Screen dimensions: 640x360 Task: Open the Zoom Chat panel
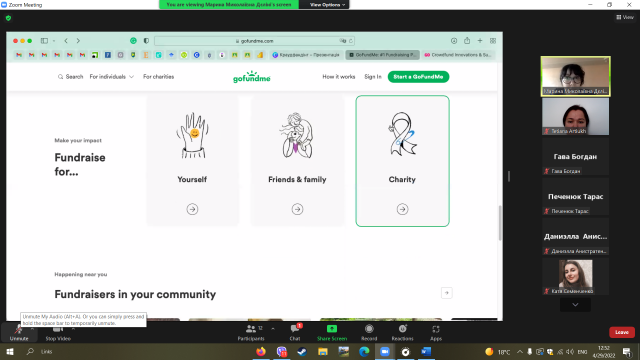pos(295,333)
